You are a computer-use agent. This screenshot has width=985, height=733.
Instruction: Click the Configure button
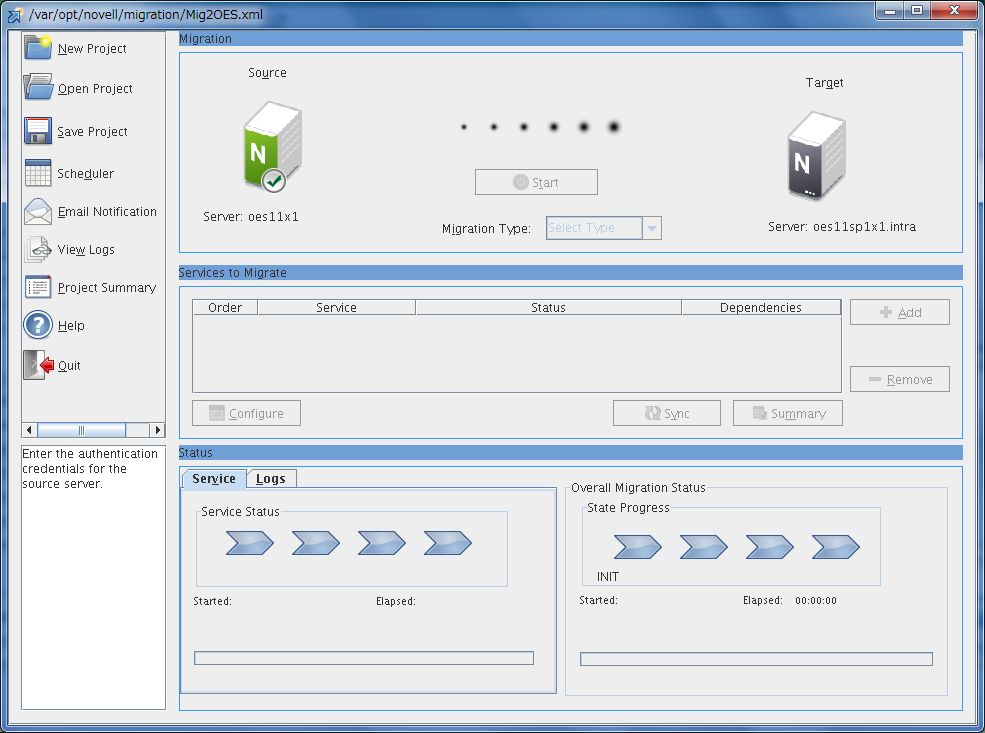click(246, 413)
